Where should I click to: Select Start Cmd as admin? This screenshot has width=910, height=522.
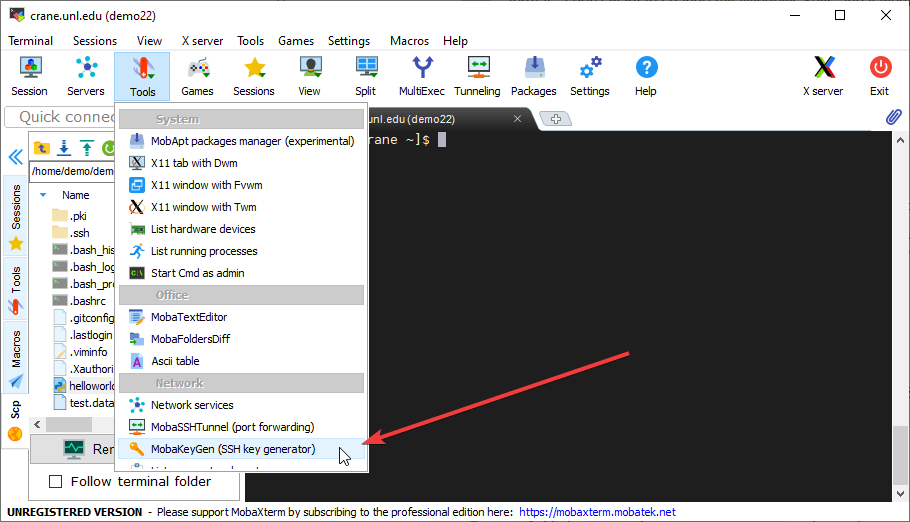(242, 273)
